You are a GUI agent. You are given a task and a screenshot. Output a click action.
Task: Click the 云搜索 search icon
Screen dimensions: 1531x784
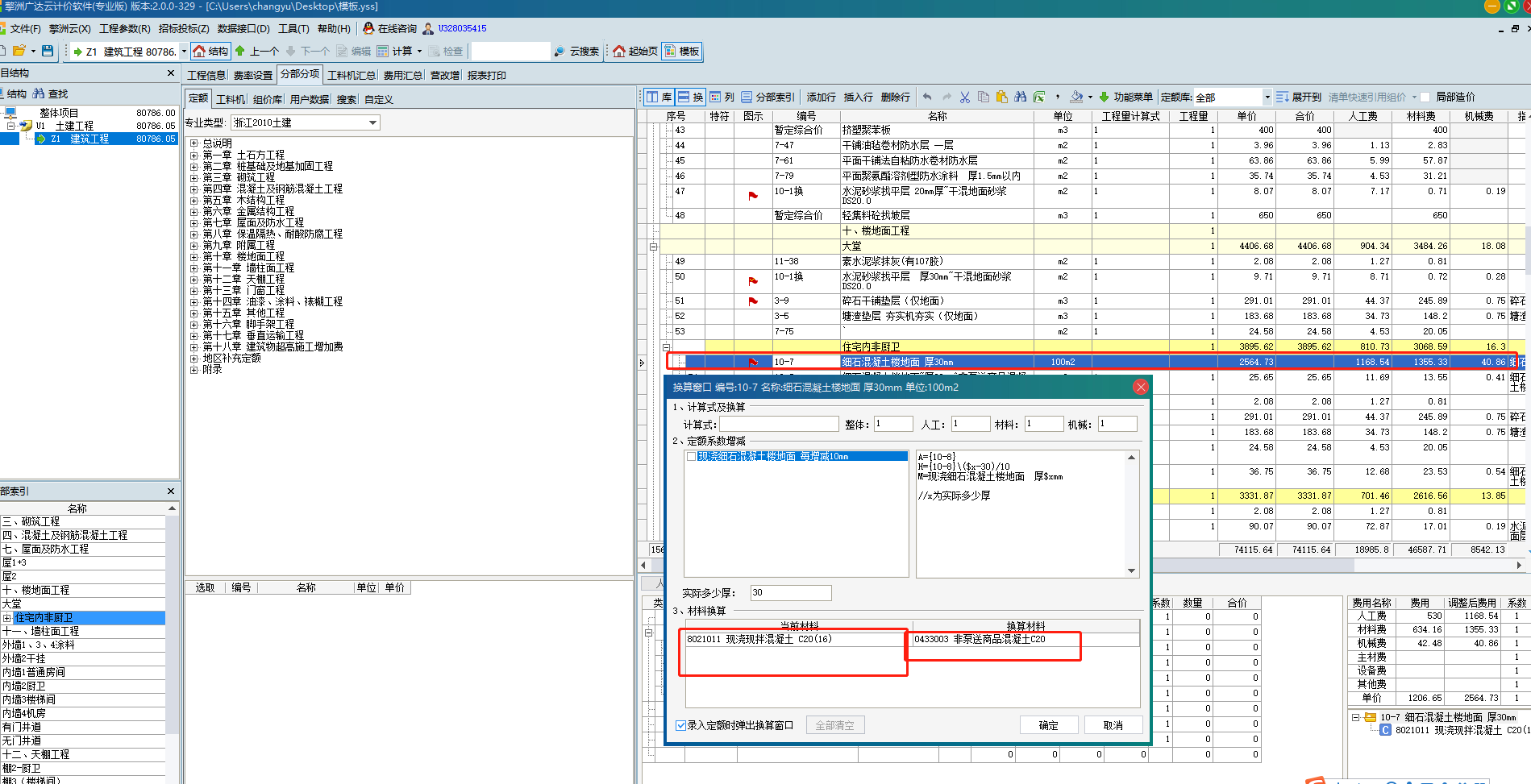pyautogui.click(x=560, y=51)
